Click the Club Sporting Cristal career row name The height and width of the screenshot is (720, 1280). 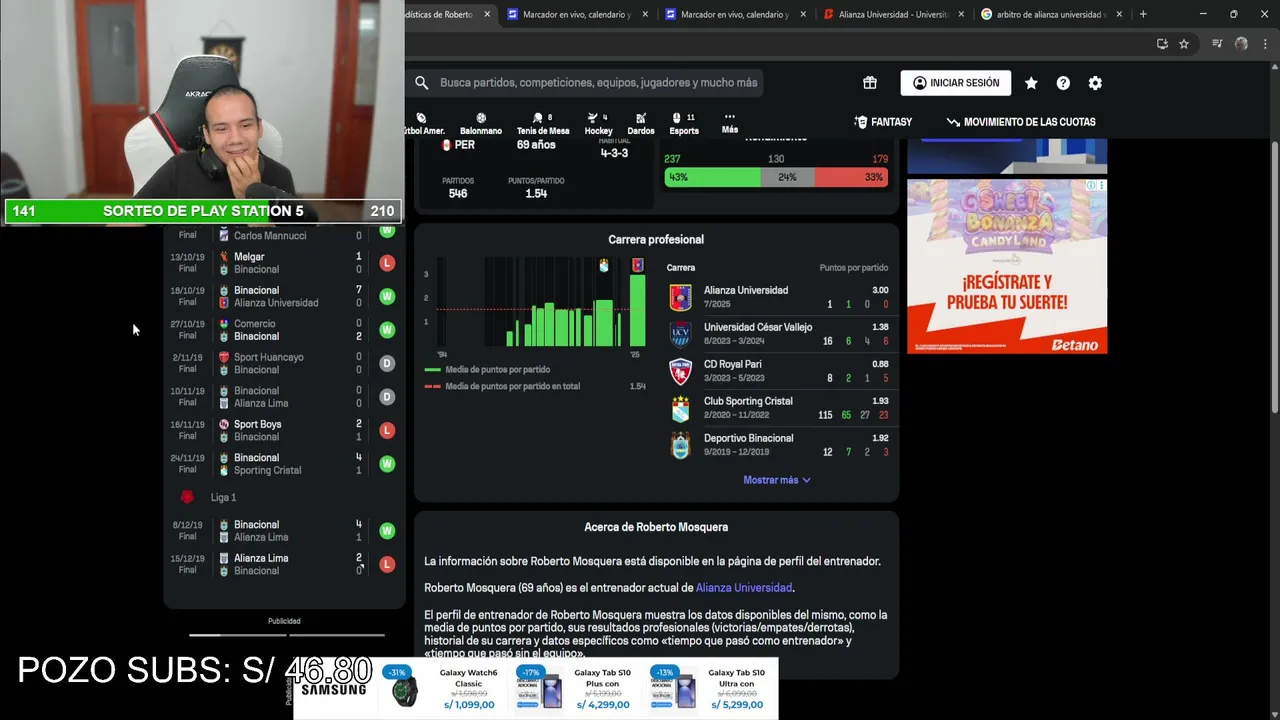pyautogui.click(x=748, y=401)
